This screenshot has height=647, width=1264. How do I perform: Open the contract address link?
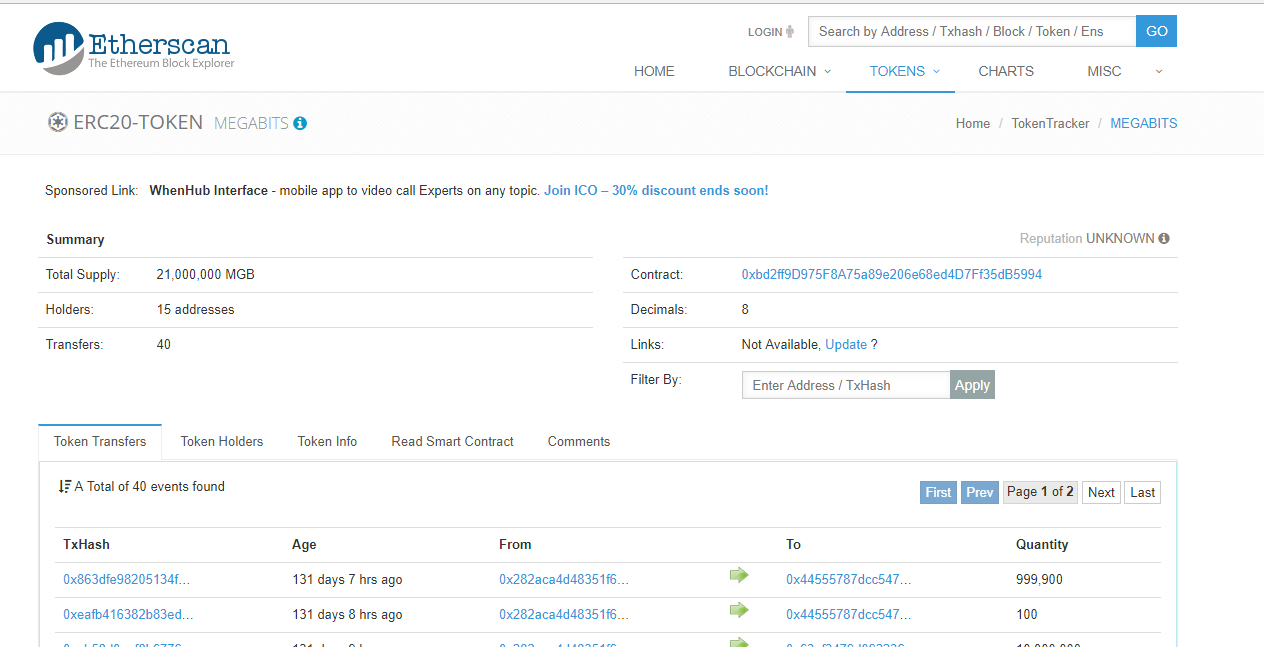click(x=892, y=274)
